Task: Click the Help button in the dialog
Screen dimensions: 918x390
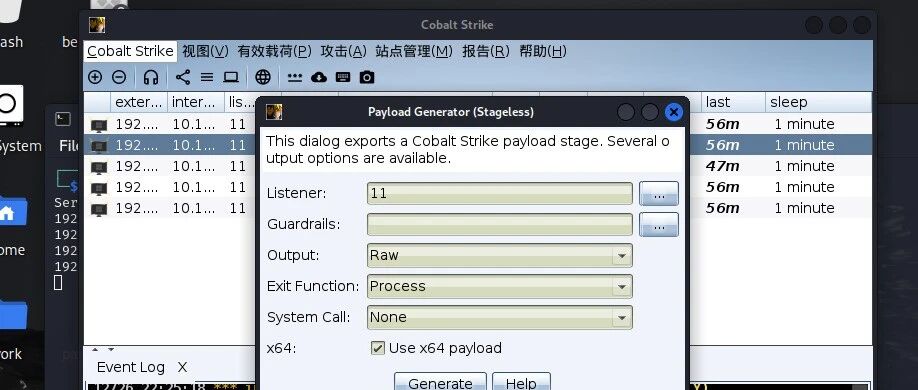Action: [521, 382]
